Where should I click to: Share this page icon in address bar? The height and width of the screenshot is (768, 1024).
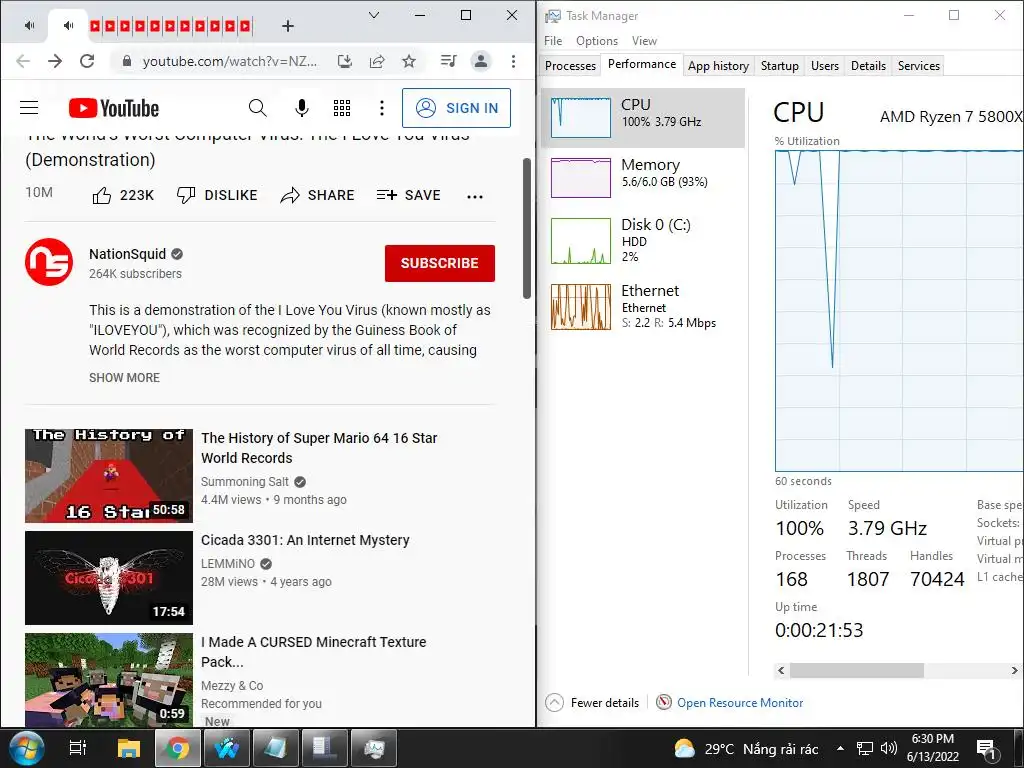coord(377,61)
